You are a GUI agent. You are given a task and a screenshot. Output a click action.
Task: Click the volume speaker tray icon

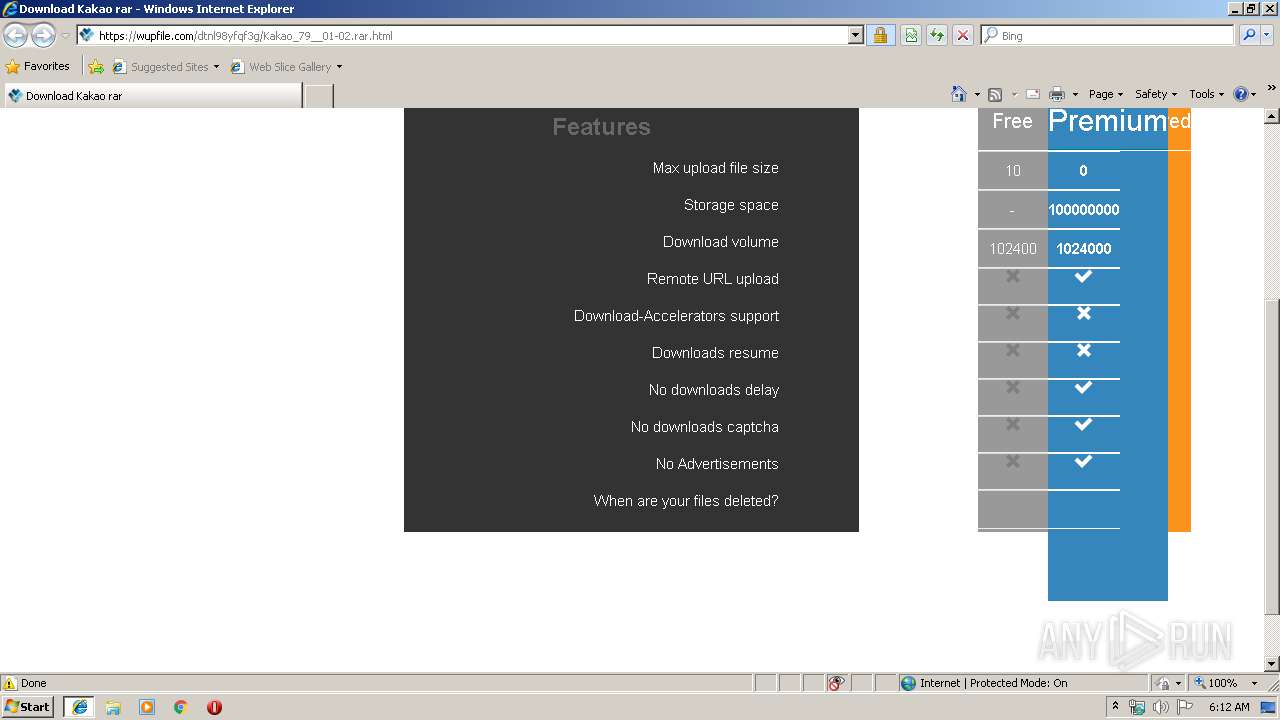pos(1160,707)
